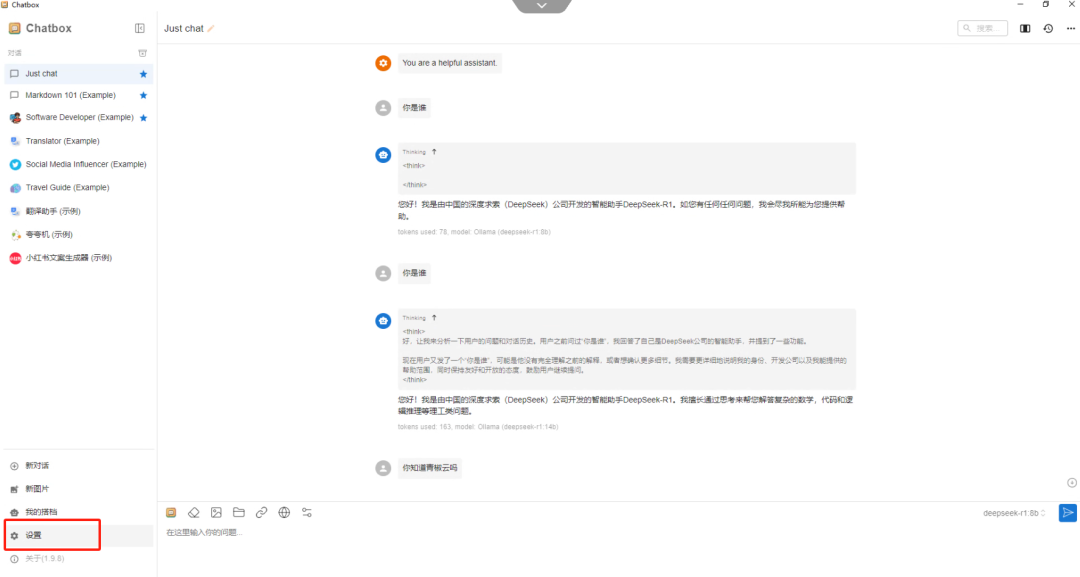1080x577 pixels.
Task: Attach a link with the chain icon
Action: pos(262,512)
